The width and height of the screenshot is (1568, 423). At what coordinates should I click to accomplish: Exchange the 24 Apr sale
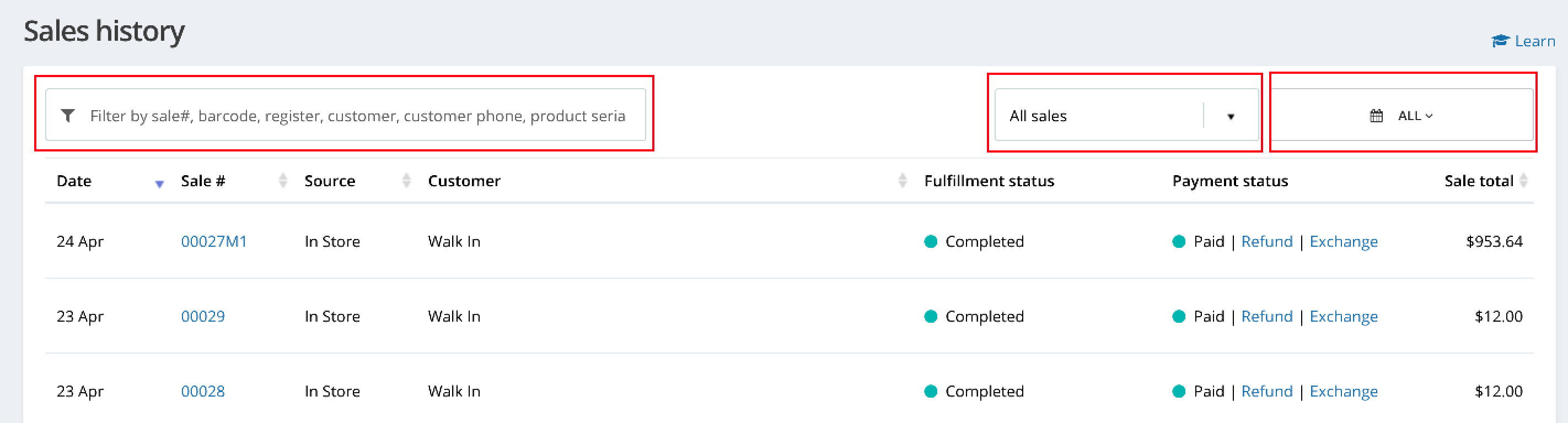tap(1344, 241)
